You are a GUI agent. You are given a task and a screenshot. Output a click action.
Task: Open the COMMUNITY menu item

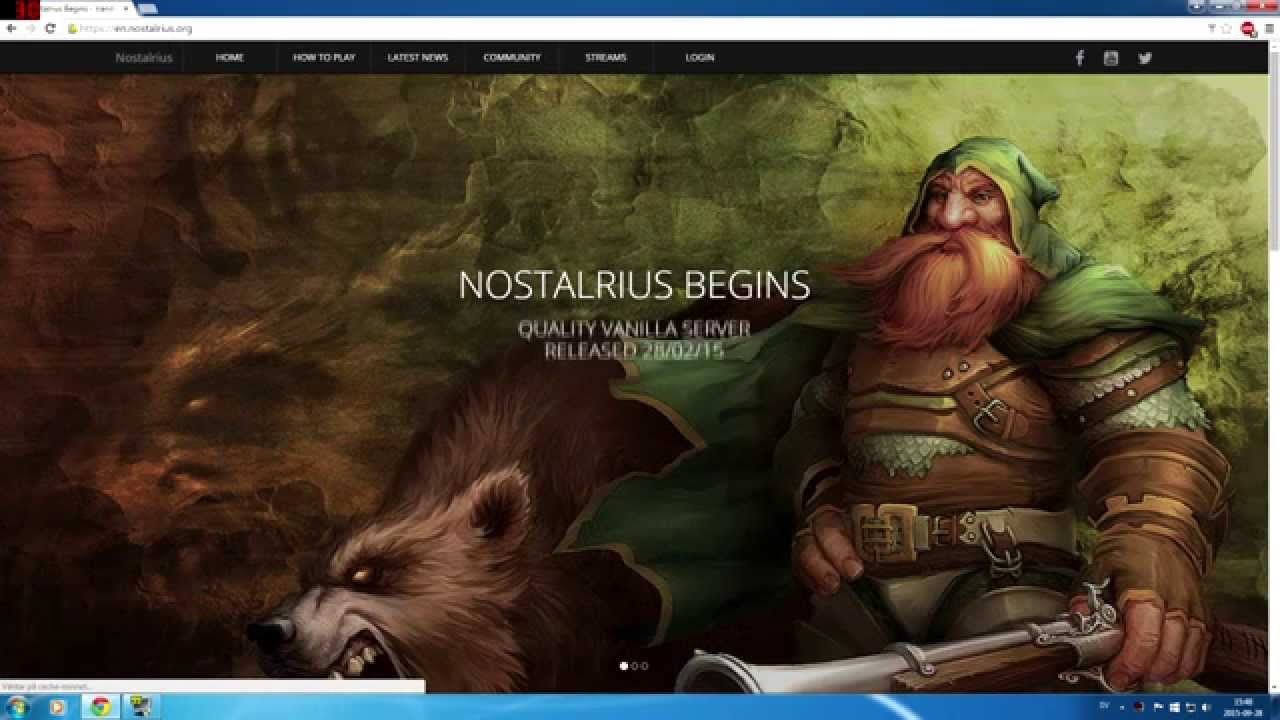pos(512,58)
